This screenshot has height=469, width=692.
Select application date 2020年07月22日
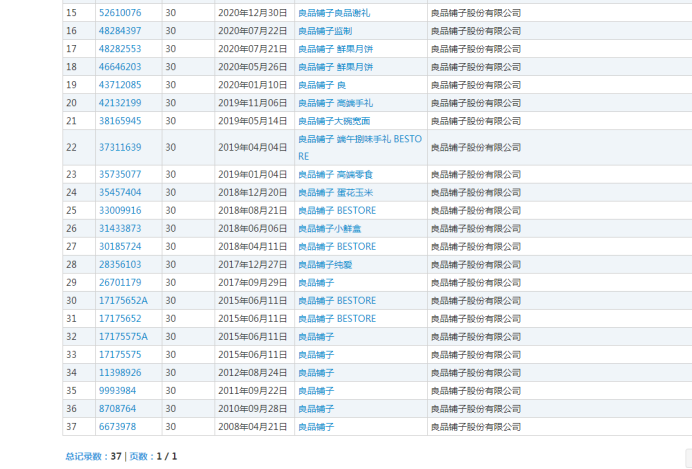click(x=252, y=31)
